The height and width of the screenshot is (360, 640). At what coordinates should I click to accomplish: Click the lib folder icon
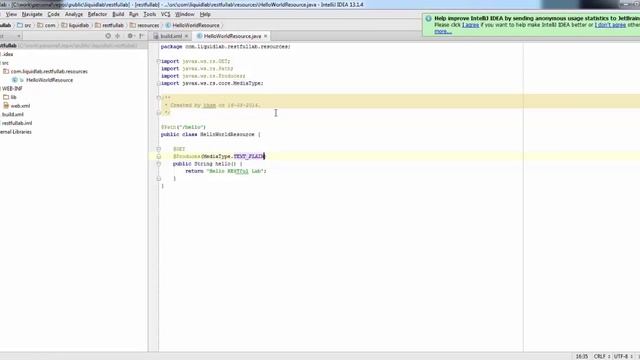pyautogui.click(x=6, y=97)
